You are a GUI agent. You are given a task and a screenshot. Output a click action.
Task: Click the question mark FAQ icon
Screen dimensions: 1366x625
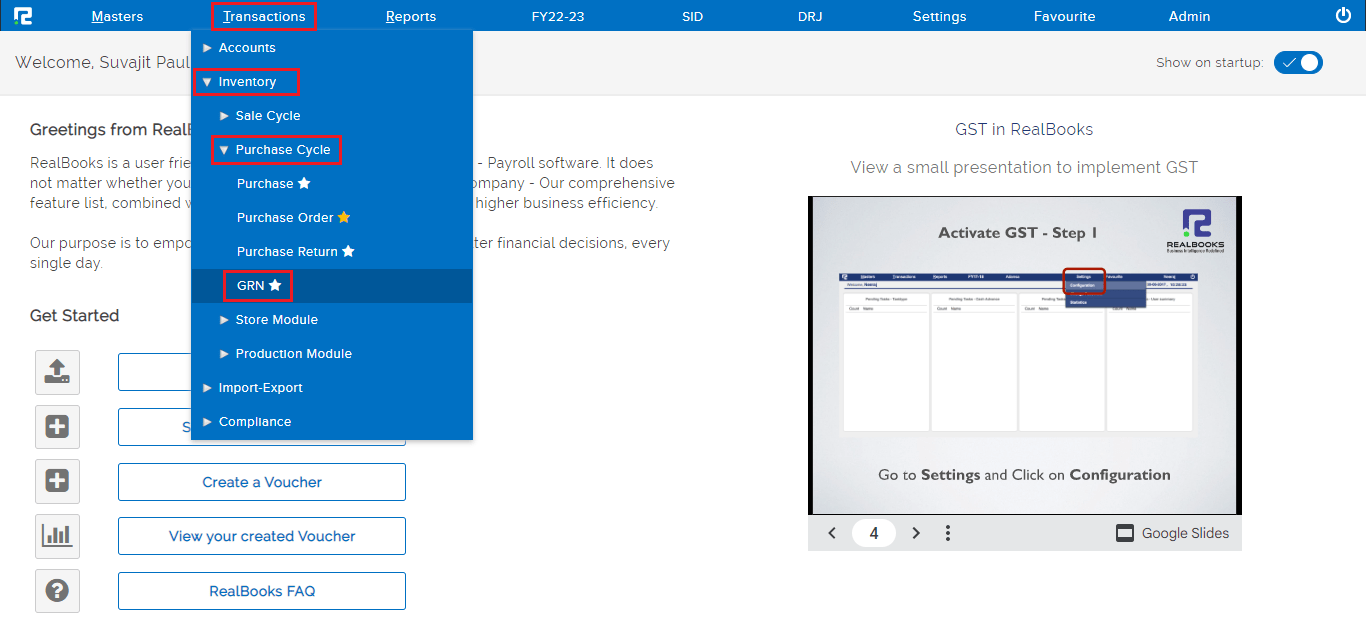coord(57,591)
